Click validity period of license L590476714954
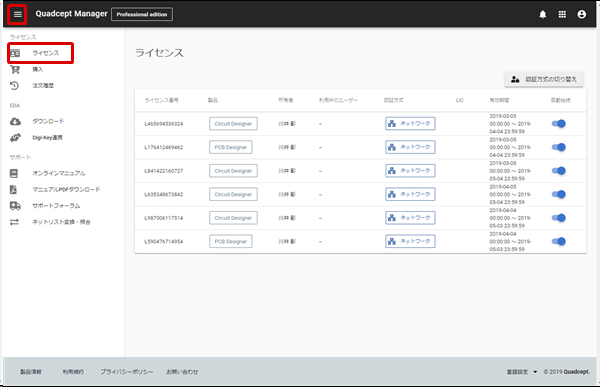Viewport: 600px width, 387px height. [x=510, y=242]
